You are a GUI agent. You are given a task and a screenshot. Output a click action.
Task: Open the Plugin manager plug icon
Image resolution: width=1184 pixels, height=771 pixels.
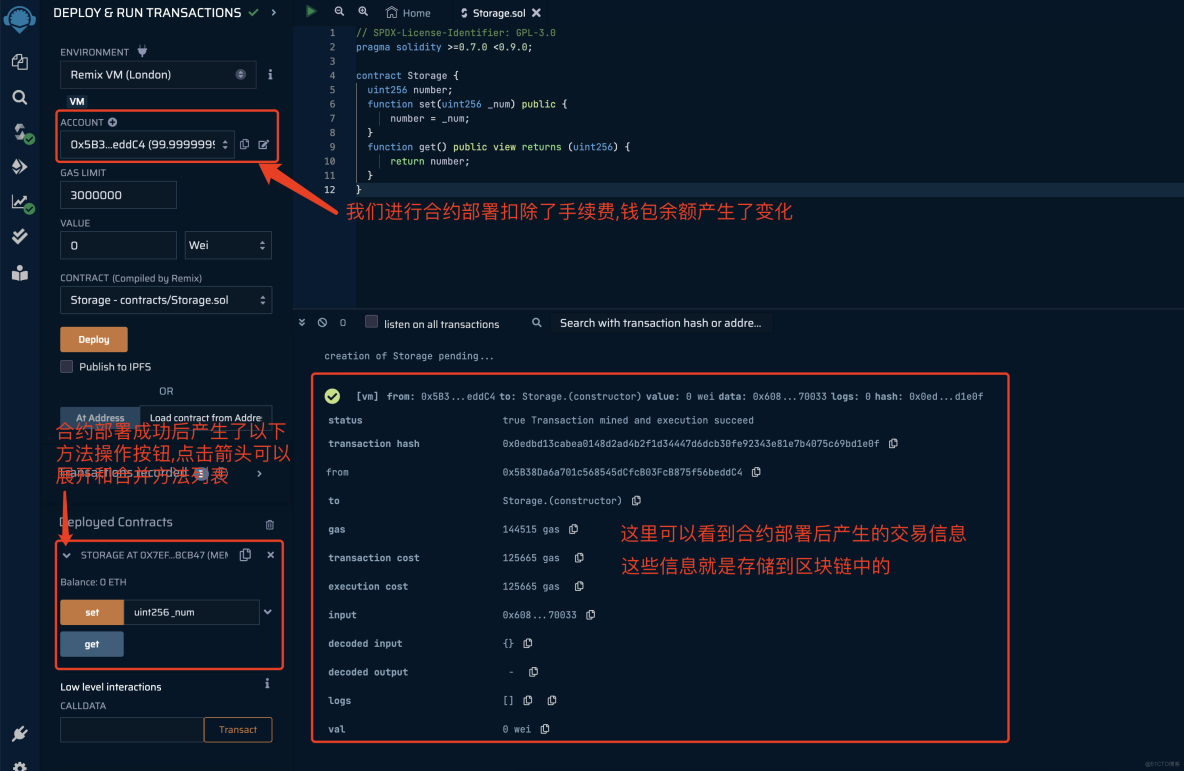click(x=20, y=733)
